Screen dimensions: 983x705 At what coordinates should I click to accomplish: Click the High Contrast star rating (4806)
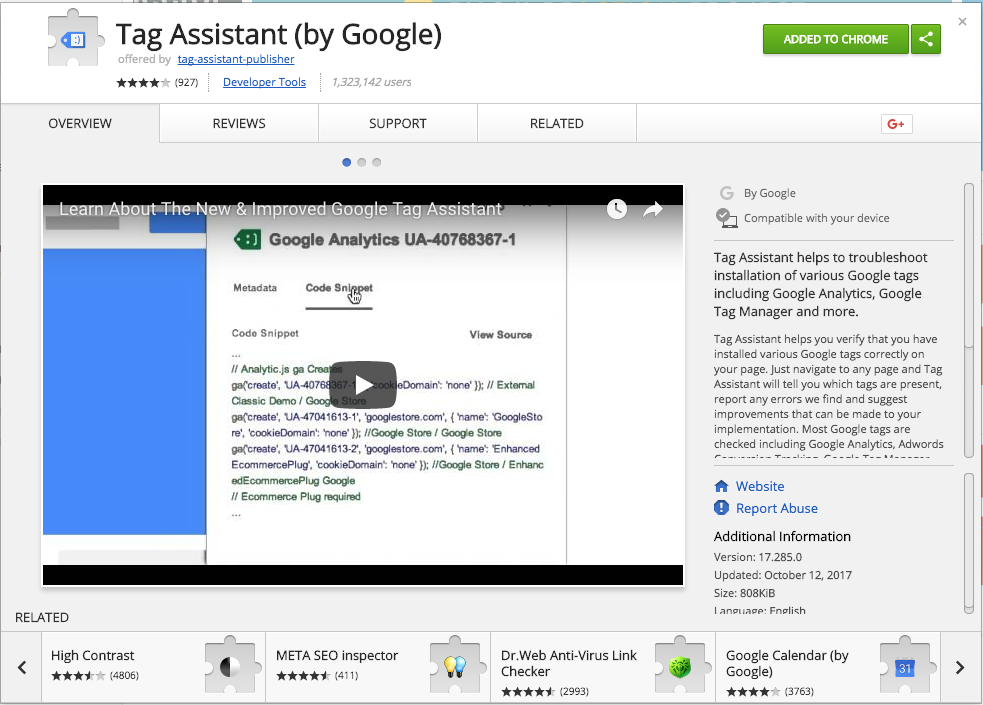coord(95,676)
